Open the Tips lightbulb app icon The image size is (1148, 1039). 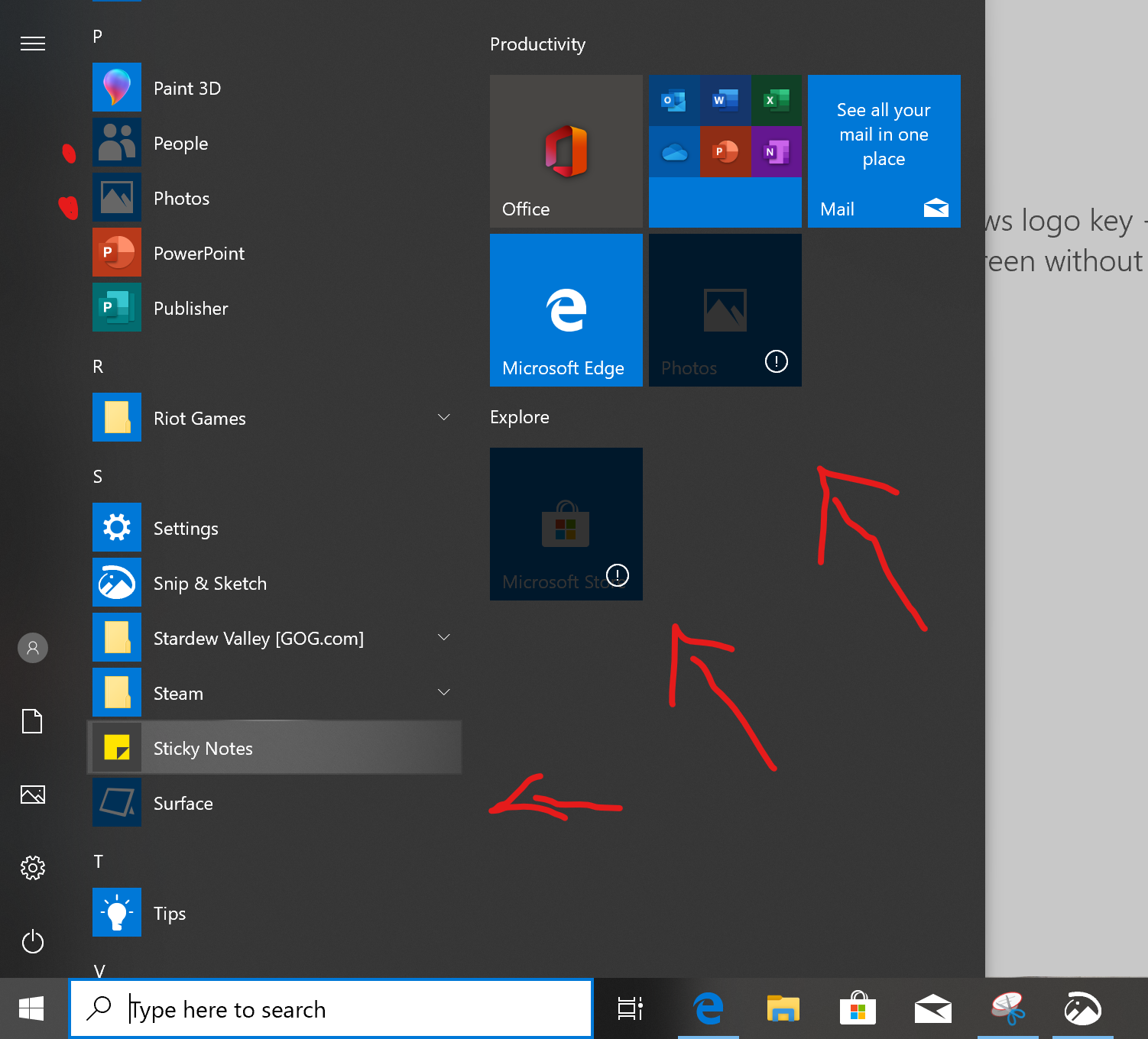117,912
